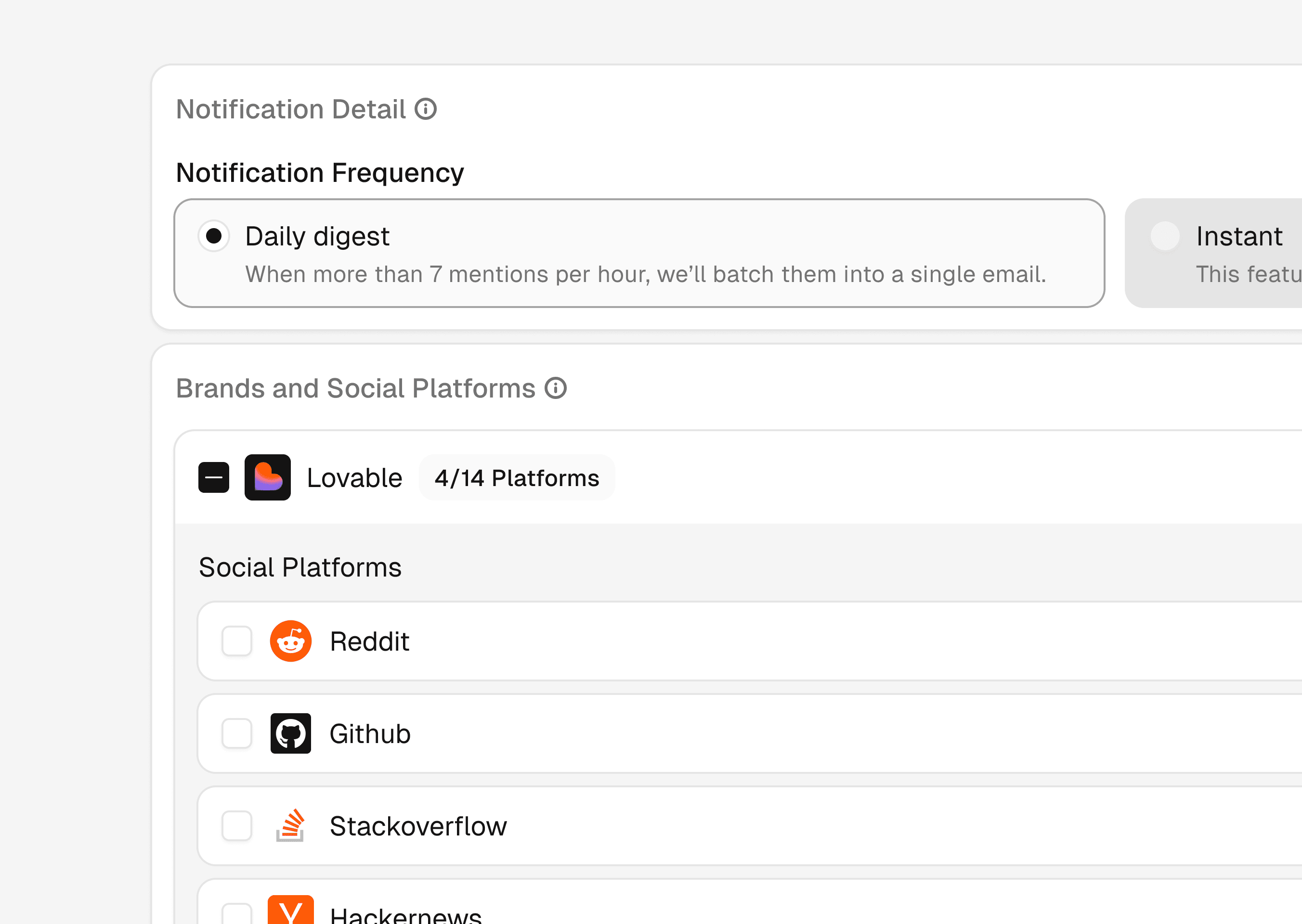Click the Stackoverflow platform label
This screenshot has width=1302, height=924.
pyautogui.click(x=418, y=826)
